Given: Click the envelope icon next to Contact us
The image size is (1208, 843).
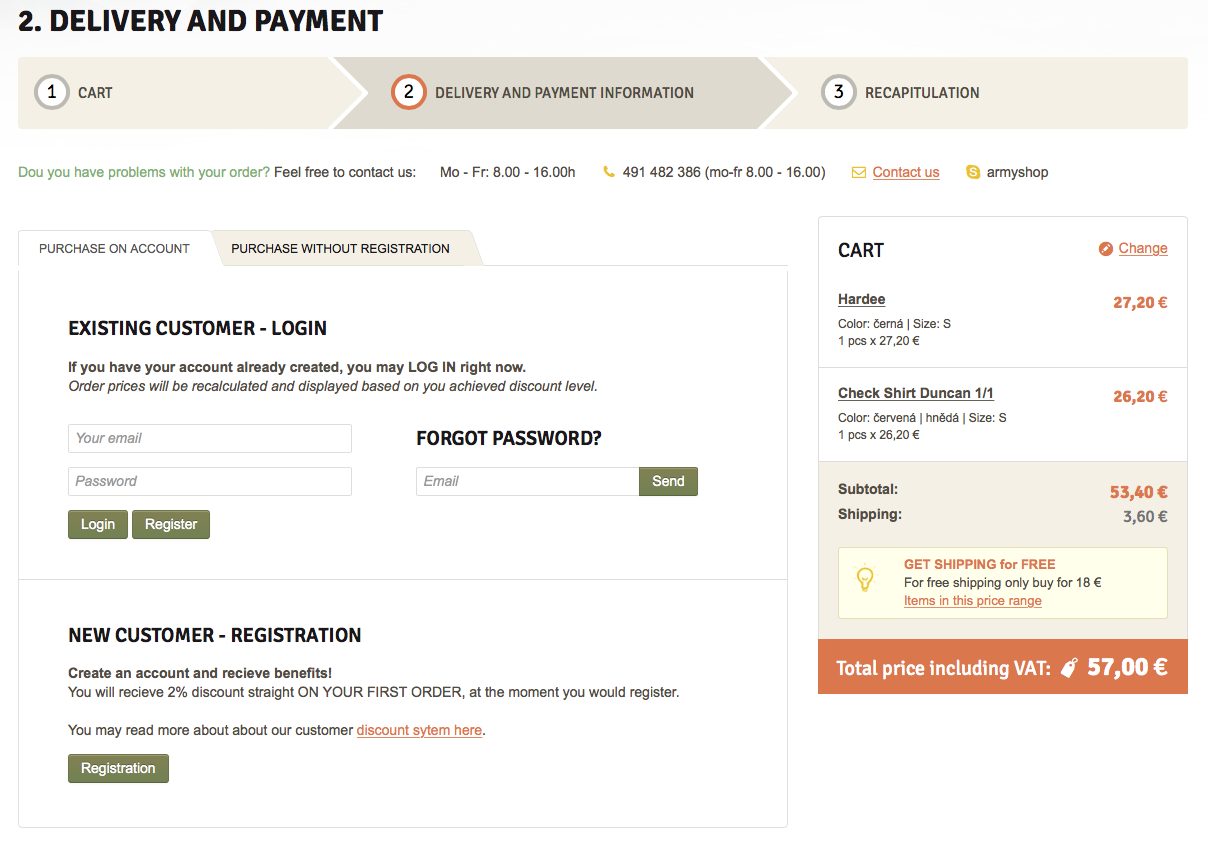Looking at the screenshot, I should [858, 172].
